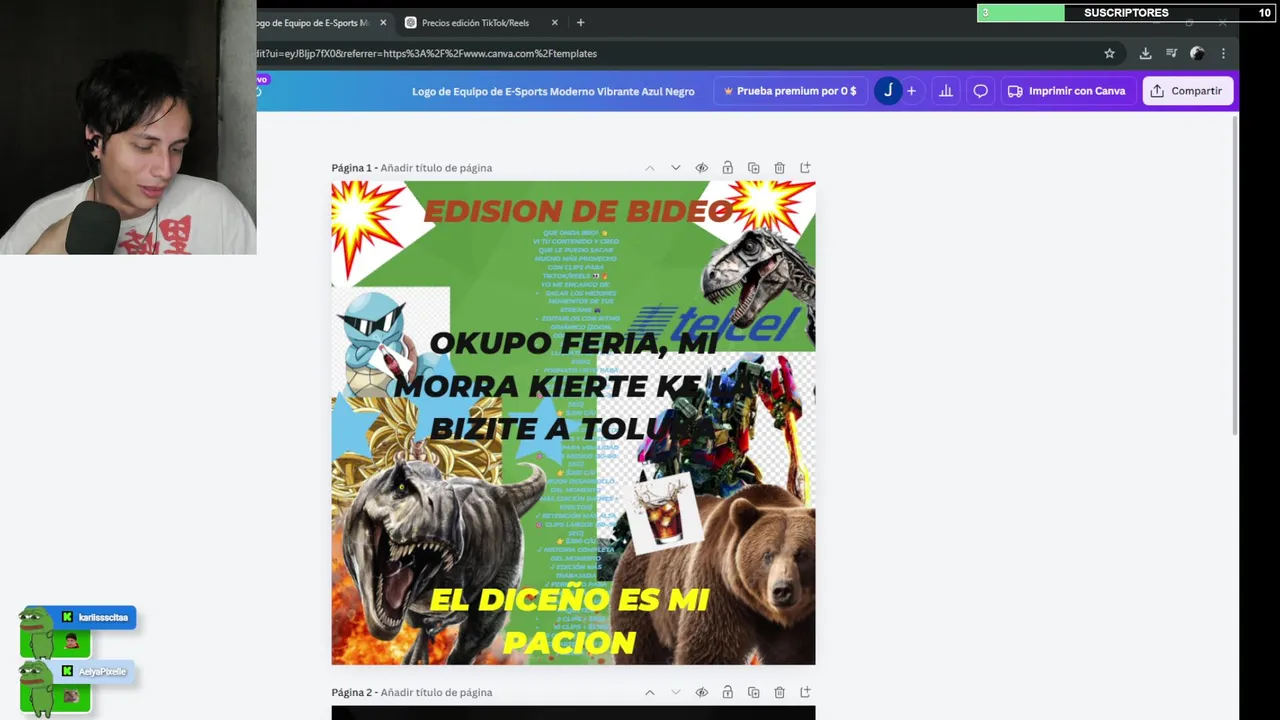Click page 2 title field Añadir título

point(436,692)
